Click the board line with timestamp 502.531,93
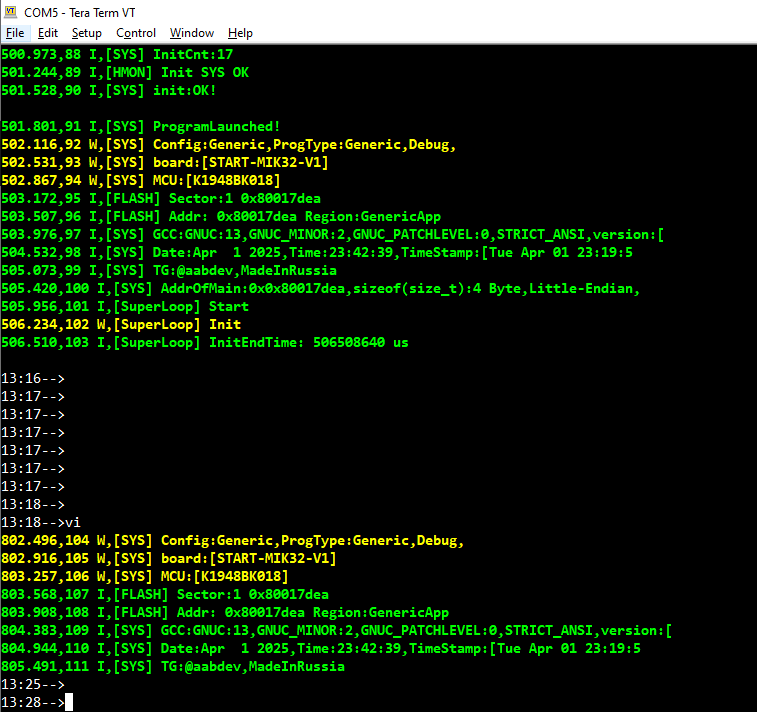Image resolution: width=757 pixels, height=712 pixels. pyautogui.click(x=165, y=162)
